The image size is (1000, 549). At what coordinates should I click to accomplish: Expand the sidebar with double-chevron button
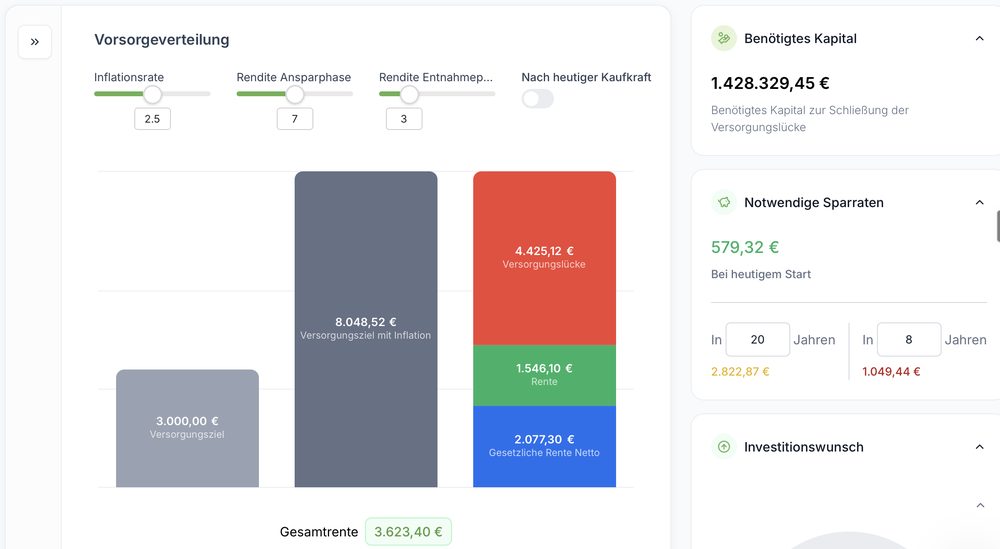click(34, 42)
